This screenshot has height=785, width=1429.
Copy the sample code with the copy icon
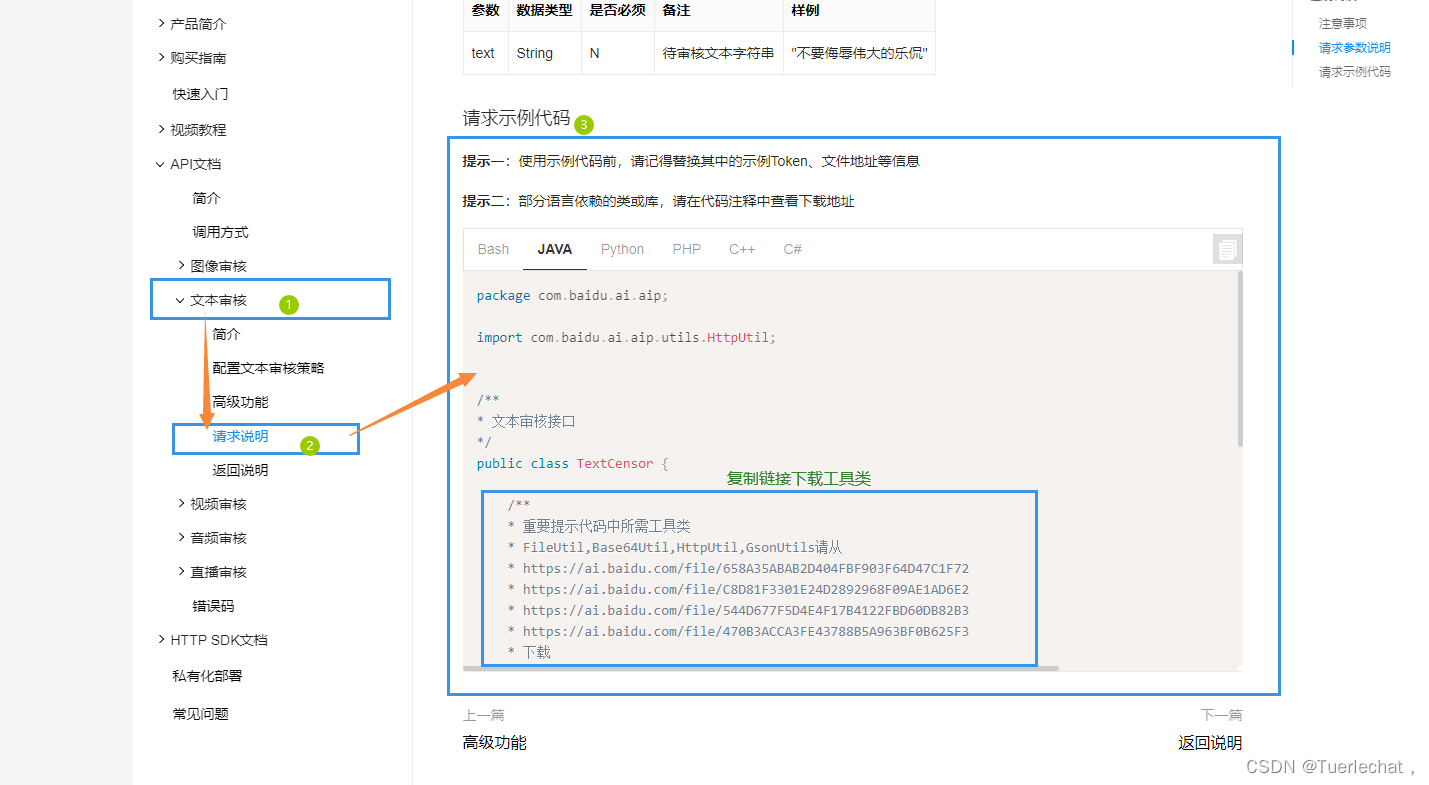click(1227, 249)
